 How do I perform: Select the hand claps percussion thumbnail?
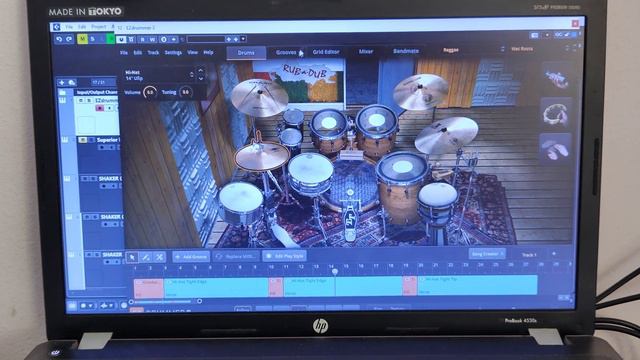tap(556, 149)
